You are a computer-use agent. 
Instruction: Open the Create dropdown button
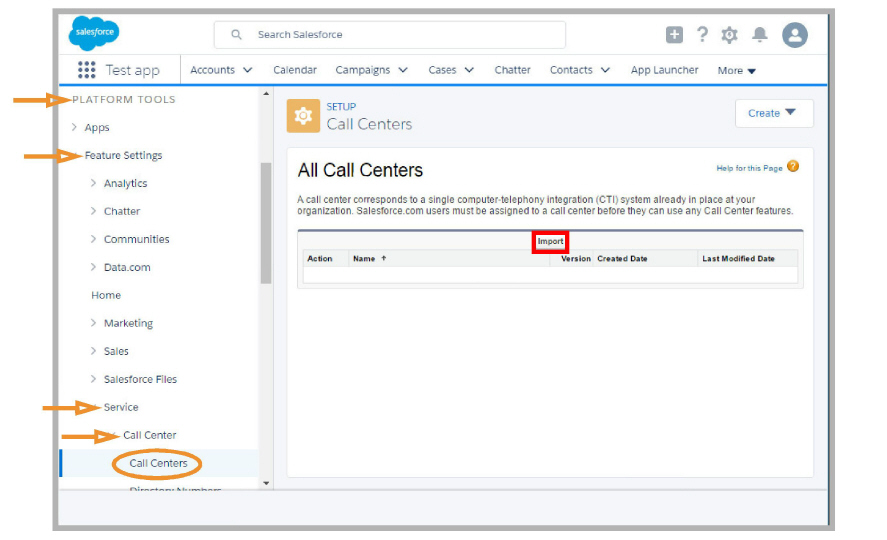774,113
